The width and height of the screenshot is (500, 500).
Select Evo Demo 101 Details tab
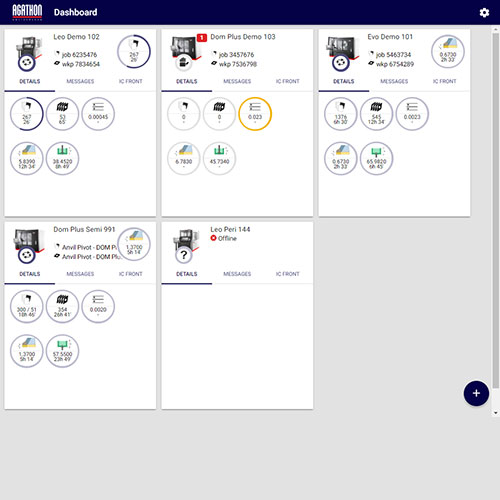click(x=344, y=81)
